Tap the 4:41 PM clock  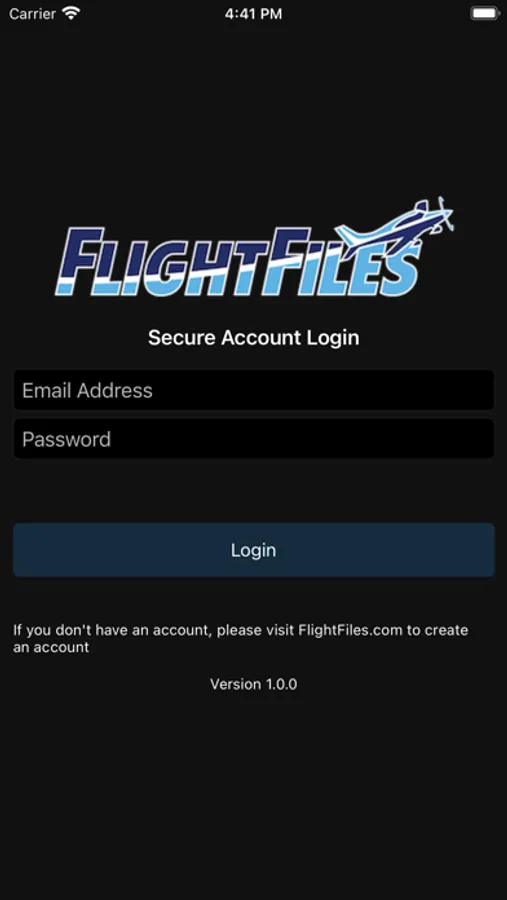[x=253, y=14]
